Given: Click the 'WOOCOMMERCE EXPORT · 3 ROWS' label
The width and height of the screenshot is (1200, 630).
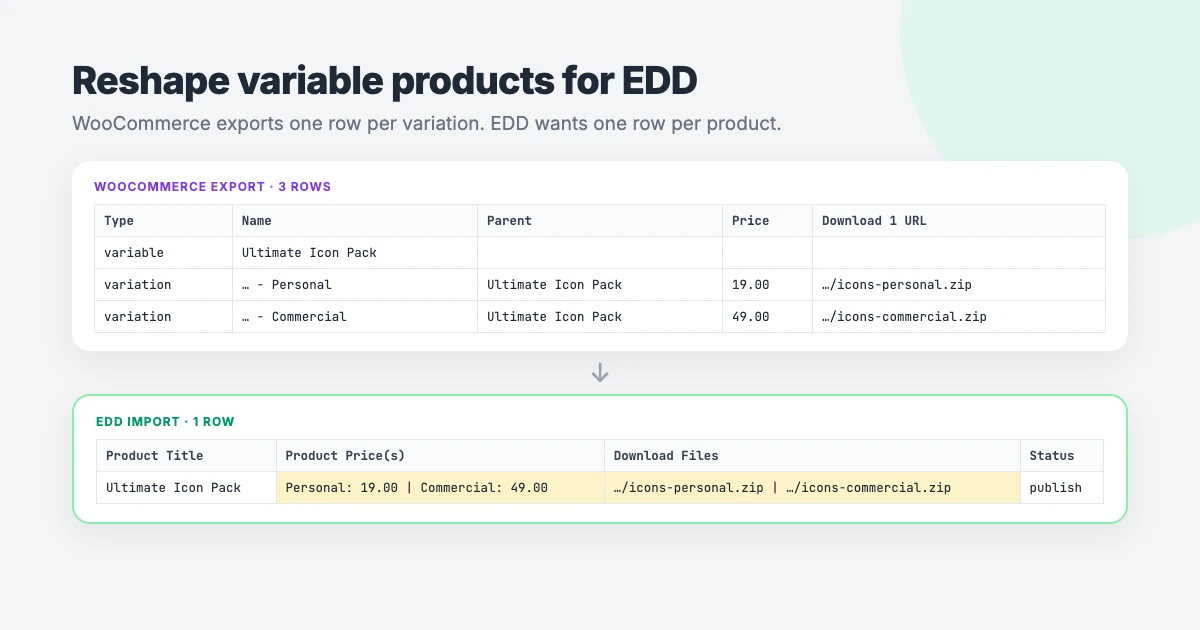Looking at the screenshot, I should click(212, 187).
